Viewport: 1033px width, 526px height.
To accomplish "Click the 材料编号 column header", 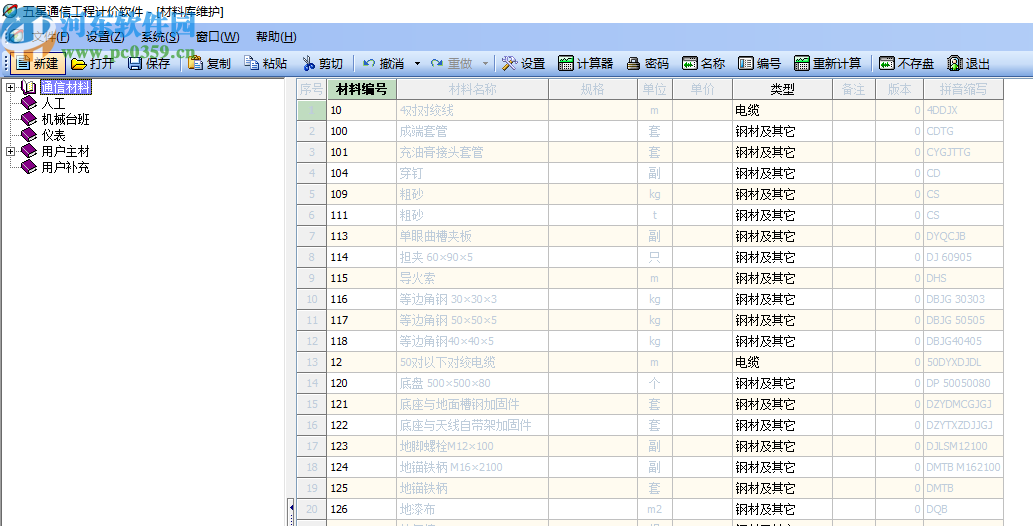I will click(x=362, y=89).
